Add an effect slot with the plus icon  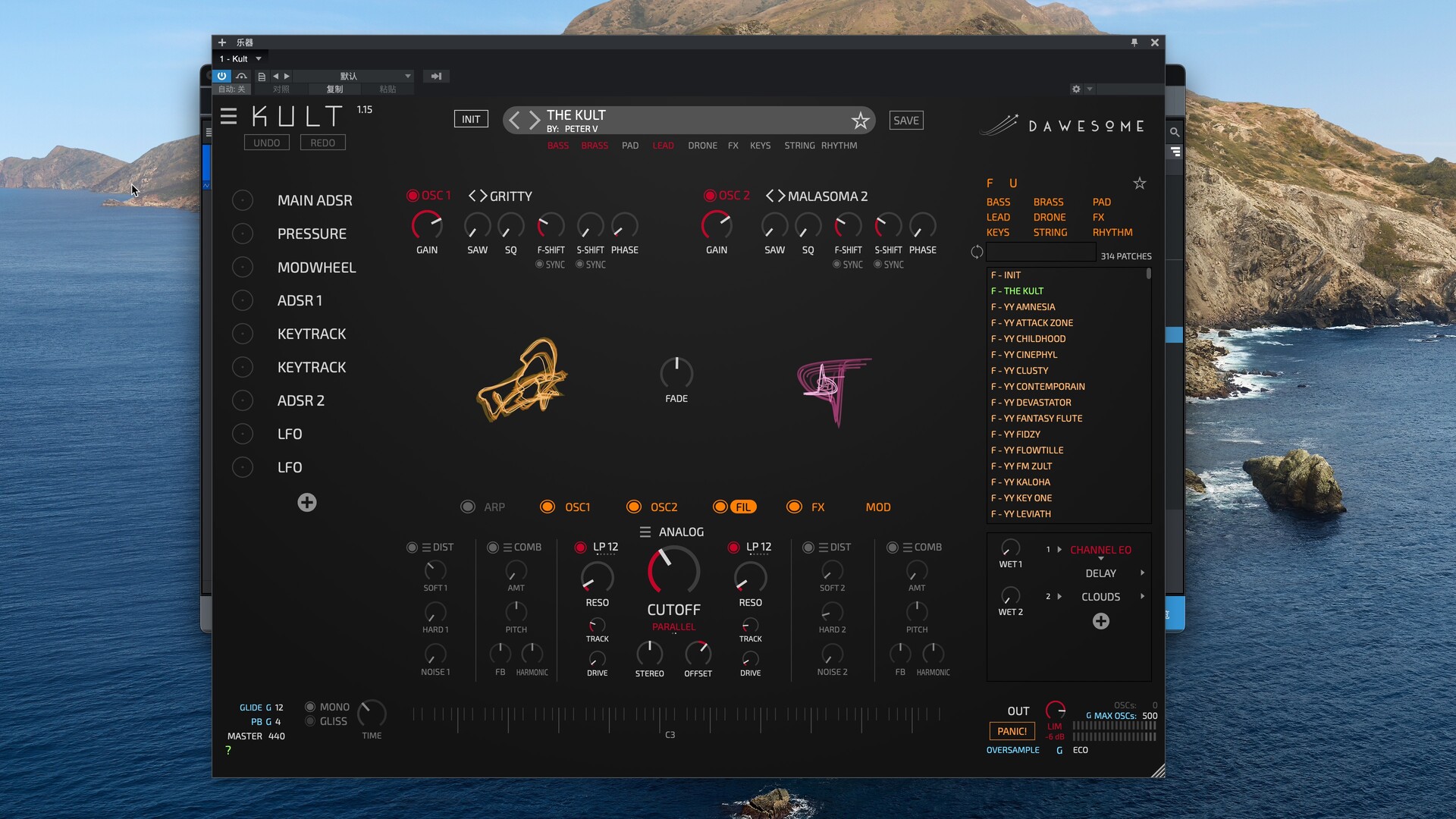[x=1101, y=622]
